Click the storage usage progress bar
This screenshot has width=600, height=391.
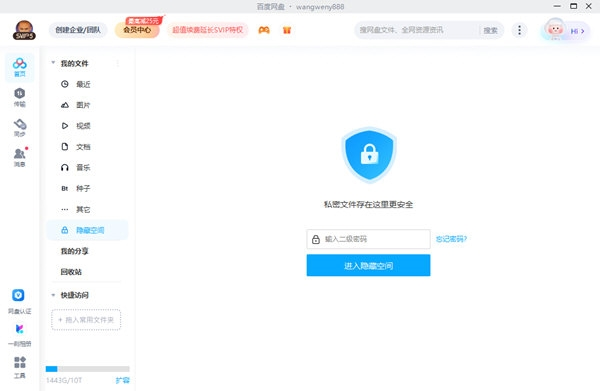click(88, 369)
